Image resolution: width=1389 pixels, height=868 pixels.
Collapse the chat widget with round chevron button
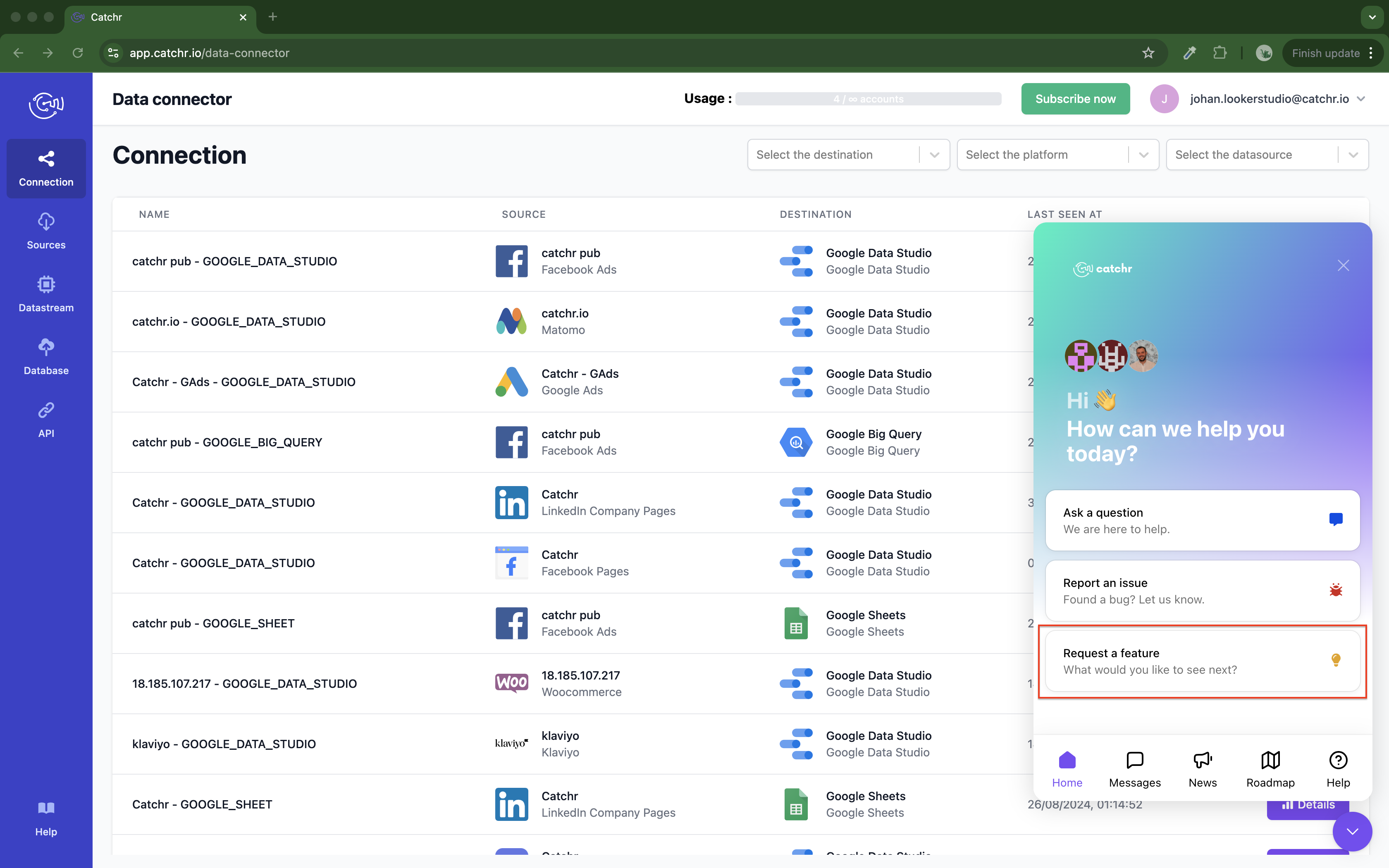tap(1352, 831)
